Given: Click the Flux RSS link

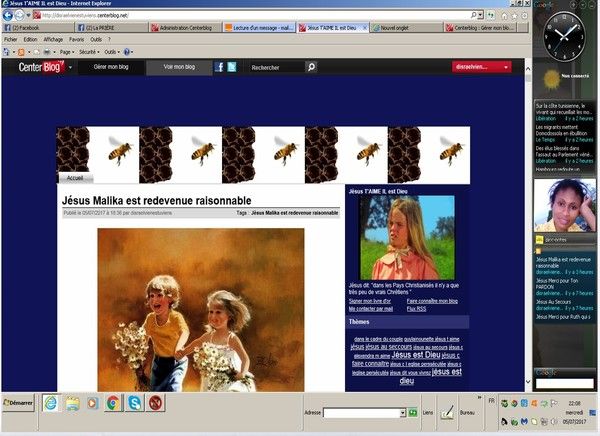Looking at the screenshot, I should tap(416, 309).
